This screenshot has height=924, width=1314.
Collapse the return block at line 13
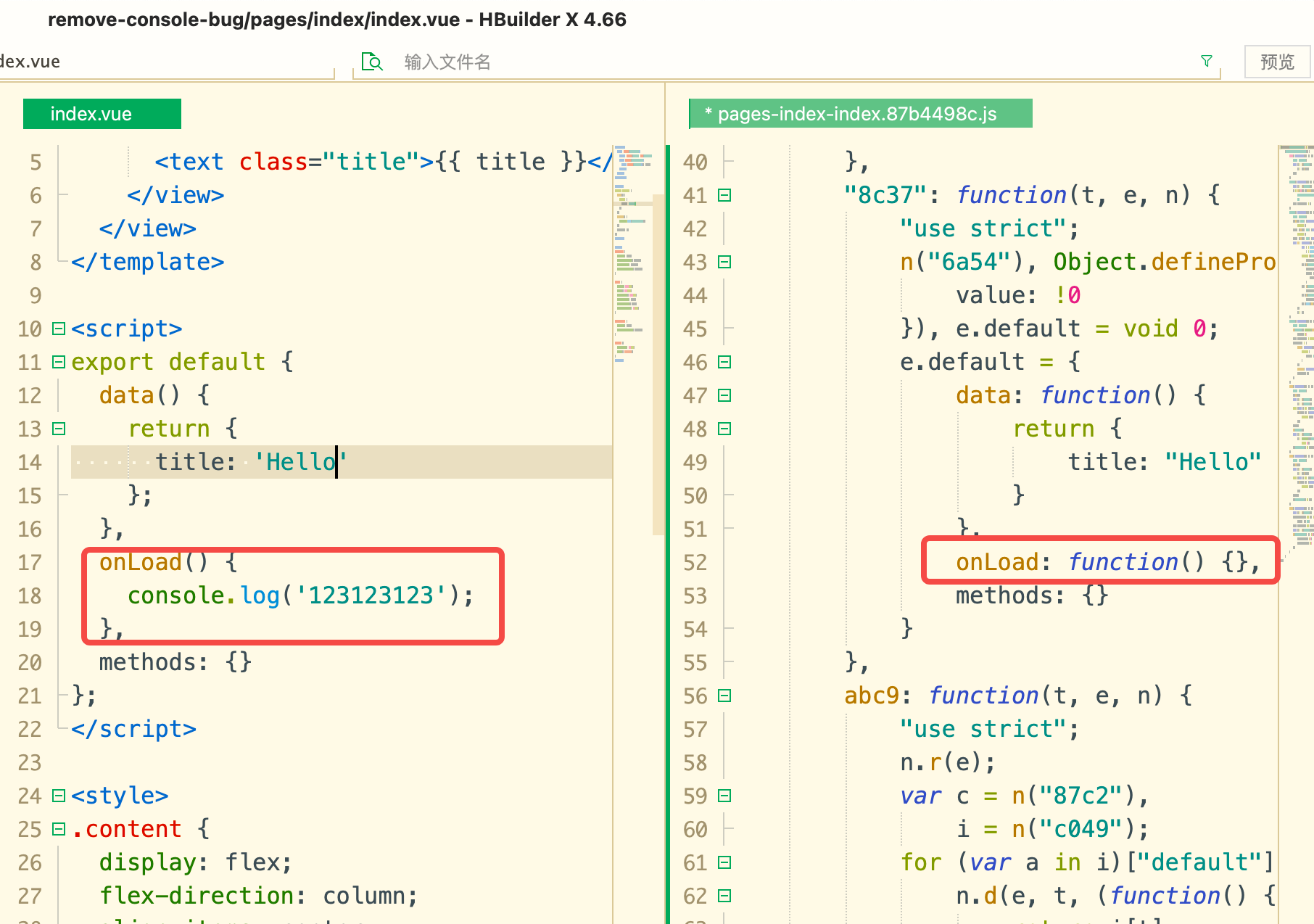59,429
